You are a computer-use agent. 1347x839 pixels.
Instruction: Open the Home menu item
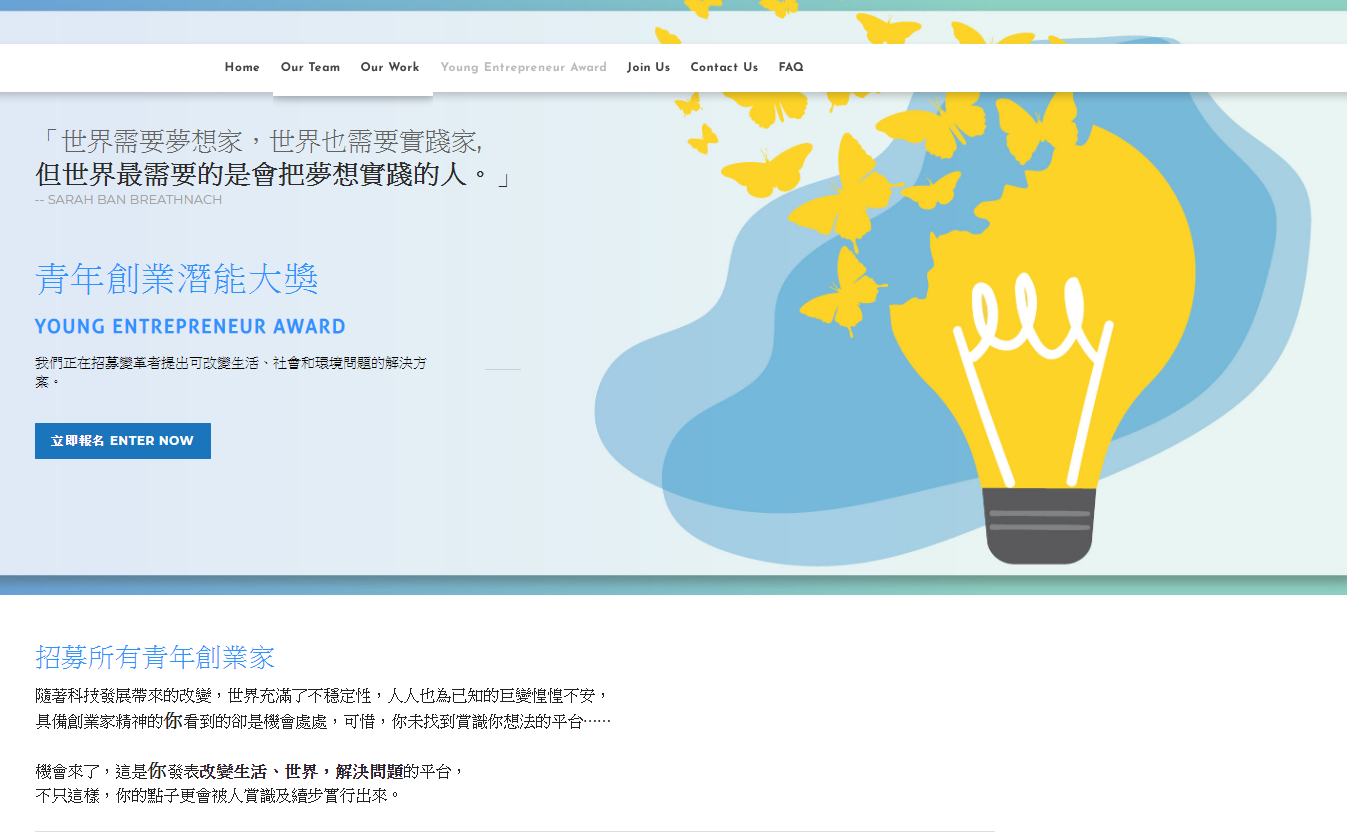(x=242, y=68)
